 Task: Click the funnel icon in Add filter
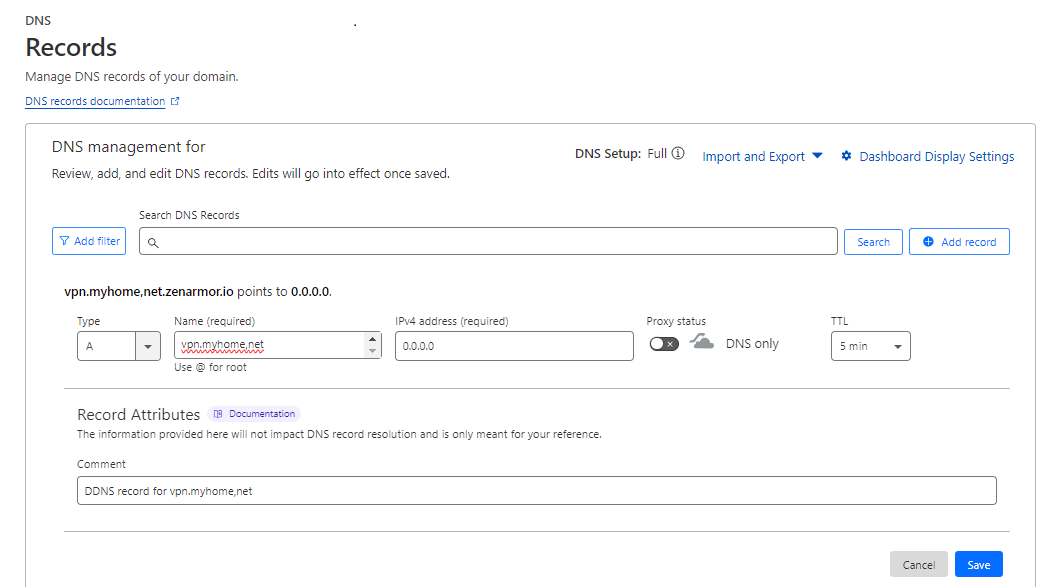[x=65, y=241]
